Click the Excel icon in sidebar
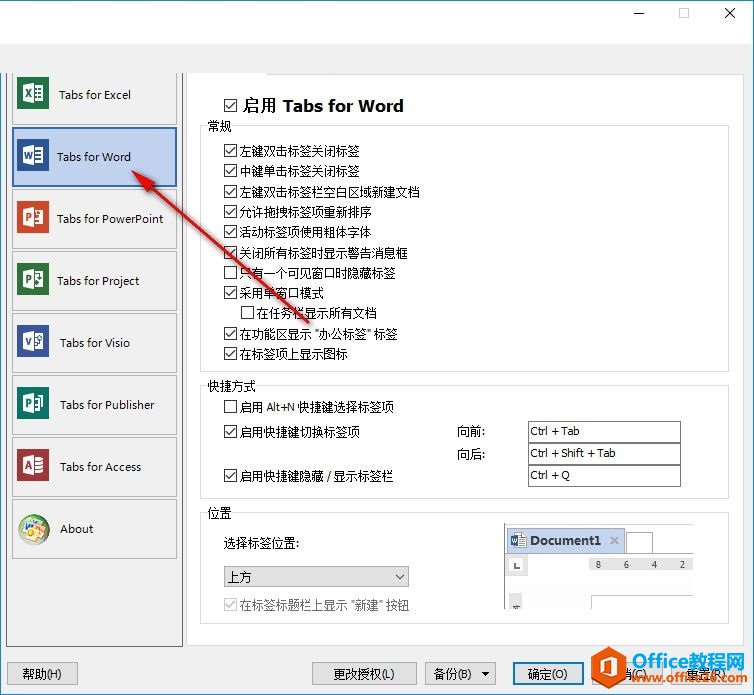 pos(33,93)
